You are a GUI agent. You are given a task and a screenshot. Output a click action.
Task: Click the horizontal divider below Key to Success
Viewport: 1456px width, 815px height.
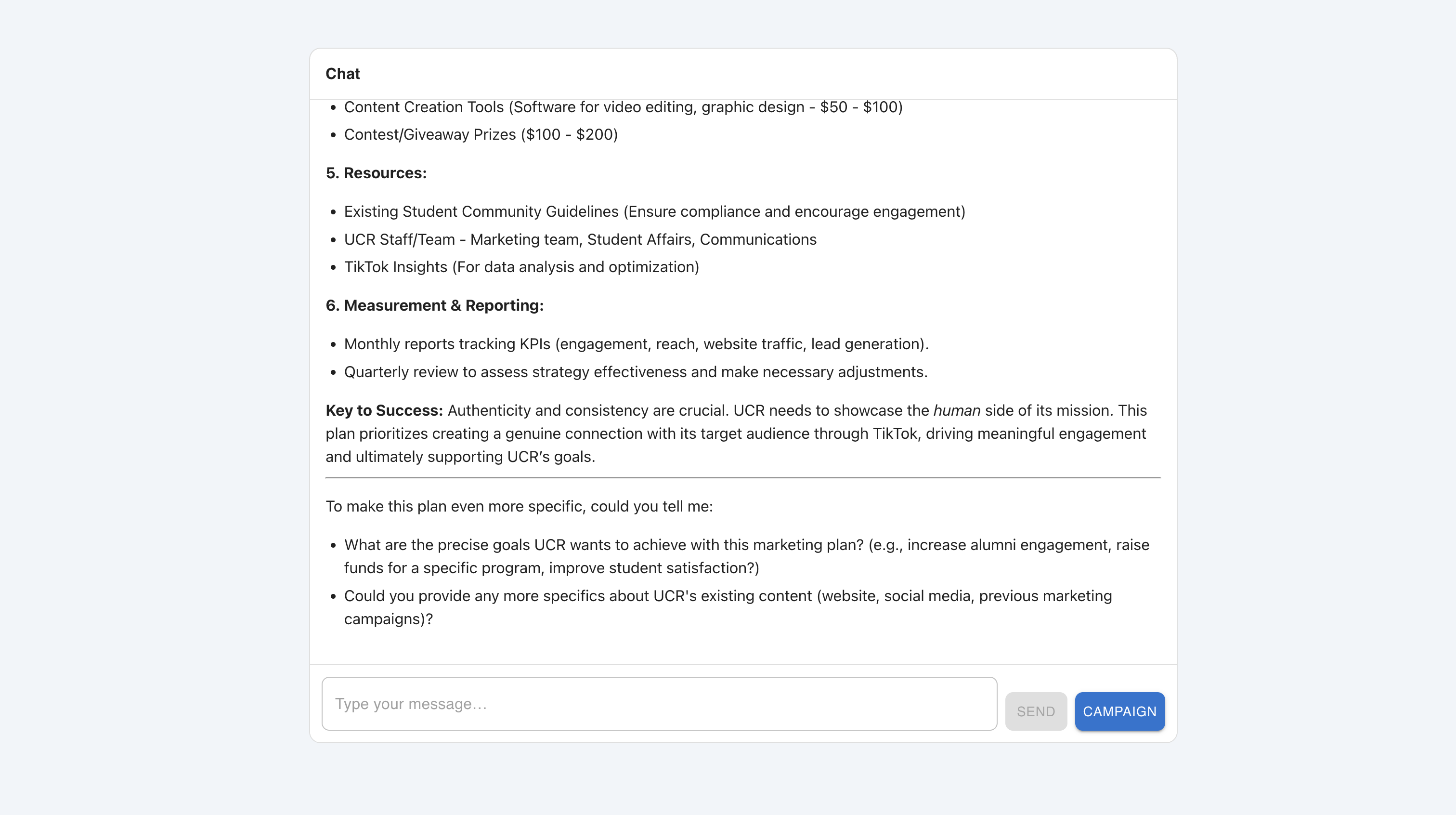pos(743,478)
